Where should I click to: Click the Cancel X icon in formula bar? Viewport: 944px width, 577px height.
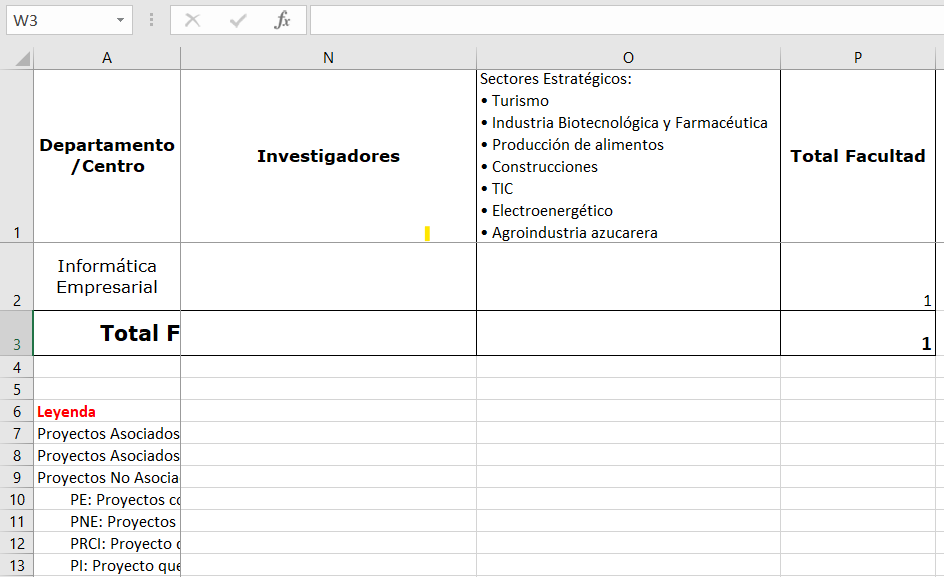[193, 20]
